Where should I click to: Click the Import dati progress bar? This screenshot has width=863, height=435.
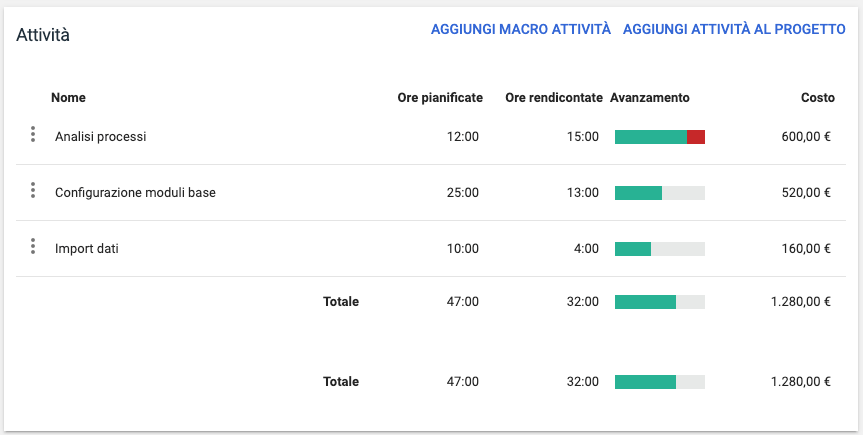pyautogui.click(x=660, y=249)
